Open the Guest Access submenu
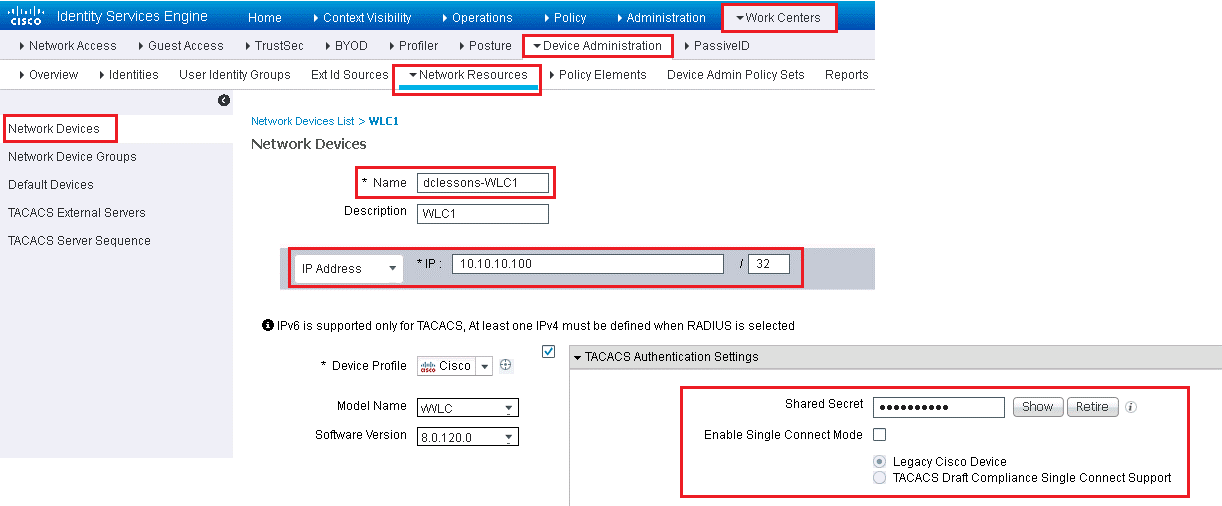 (181, 46)
